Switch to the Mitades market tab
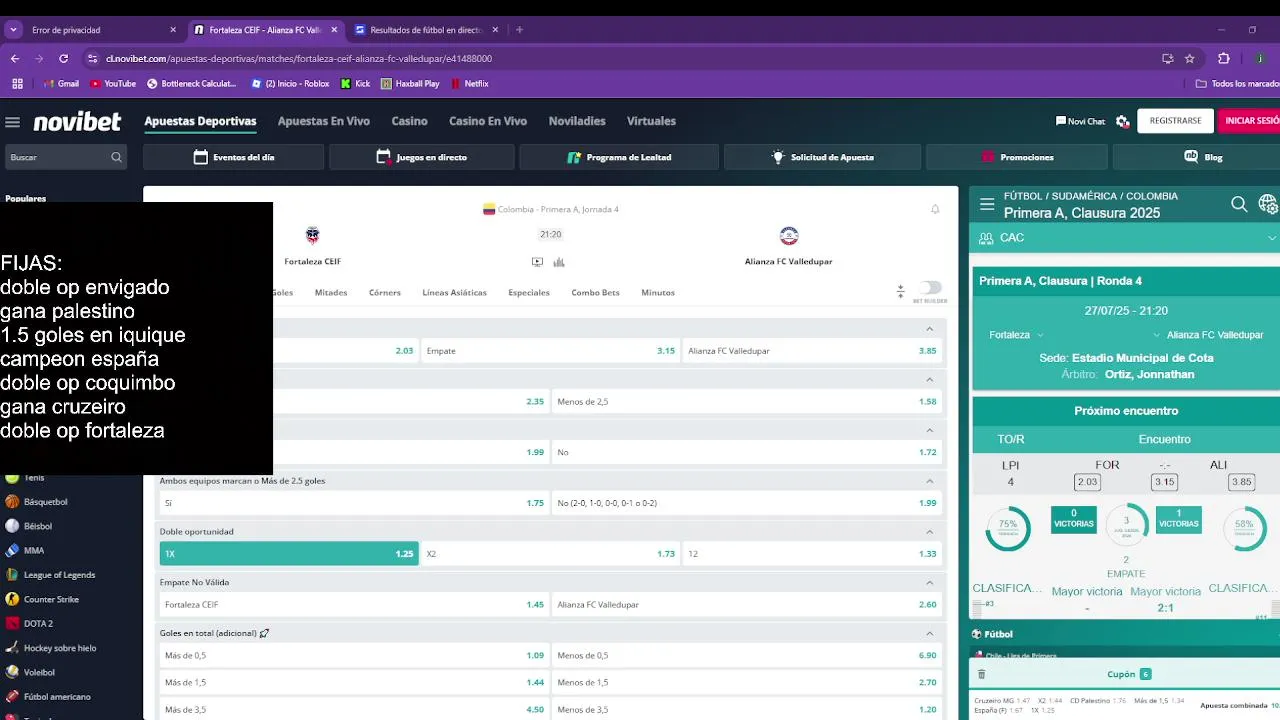The width and height of the screenshot is (1280, 720). (x=331, y=293)
